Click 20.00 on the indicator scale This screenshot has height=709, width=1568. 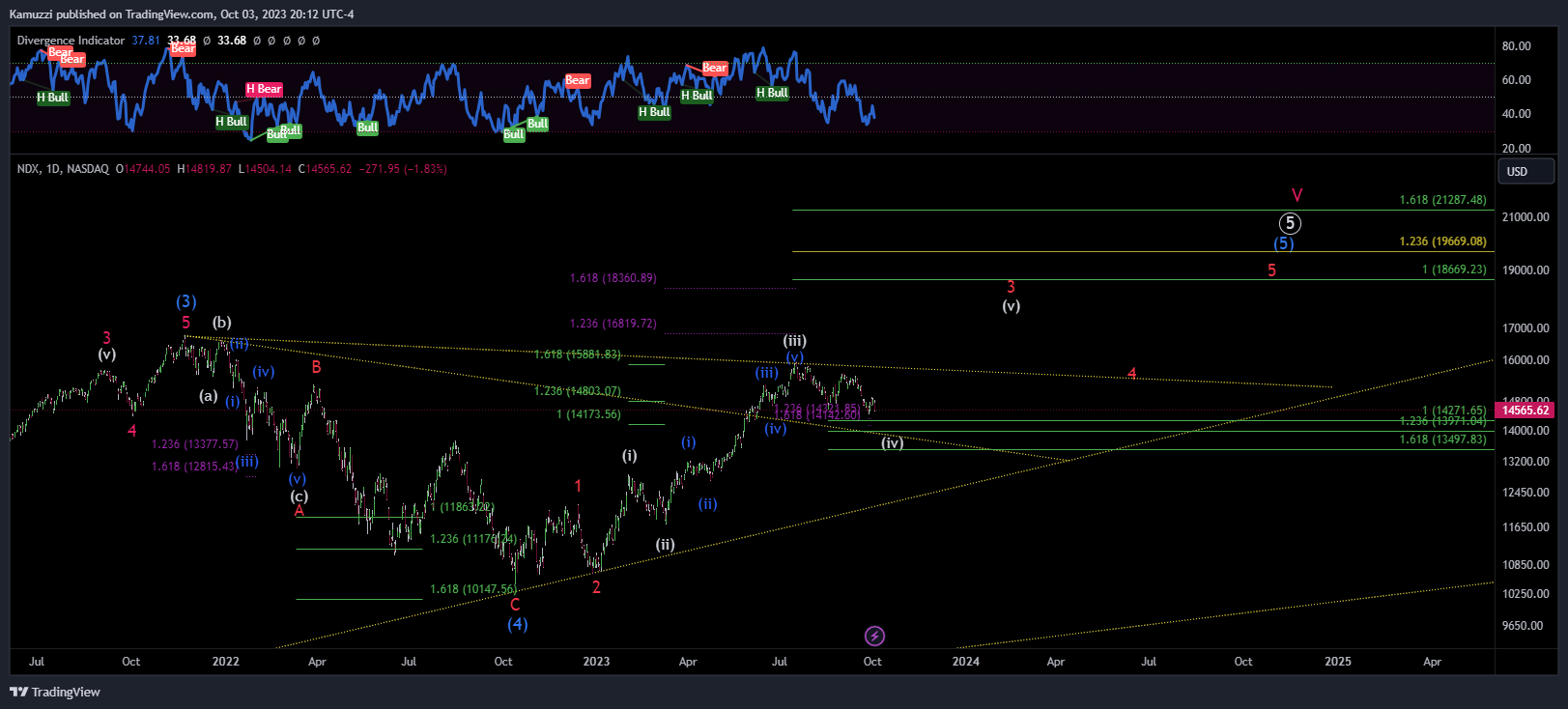click(x=1516, y=149)
